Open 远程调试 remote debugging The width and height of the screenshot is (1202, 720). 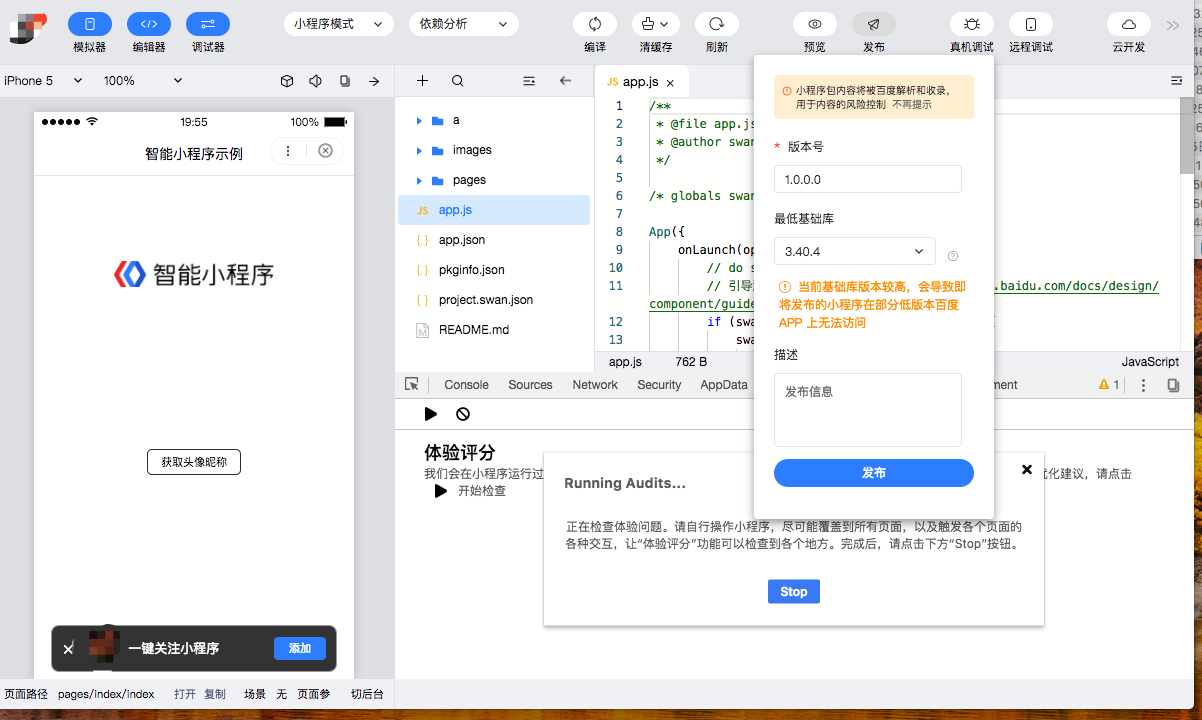[x=1031, y=24]
